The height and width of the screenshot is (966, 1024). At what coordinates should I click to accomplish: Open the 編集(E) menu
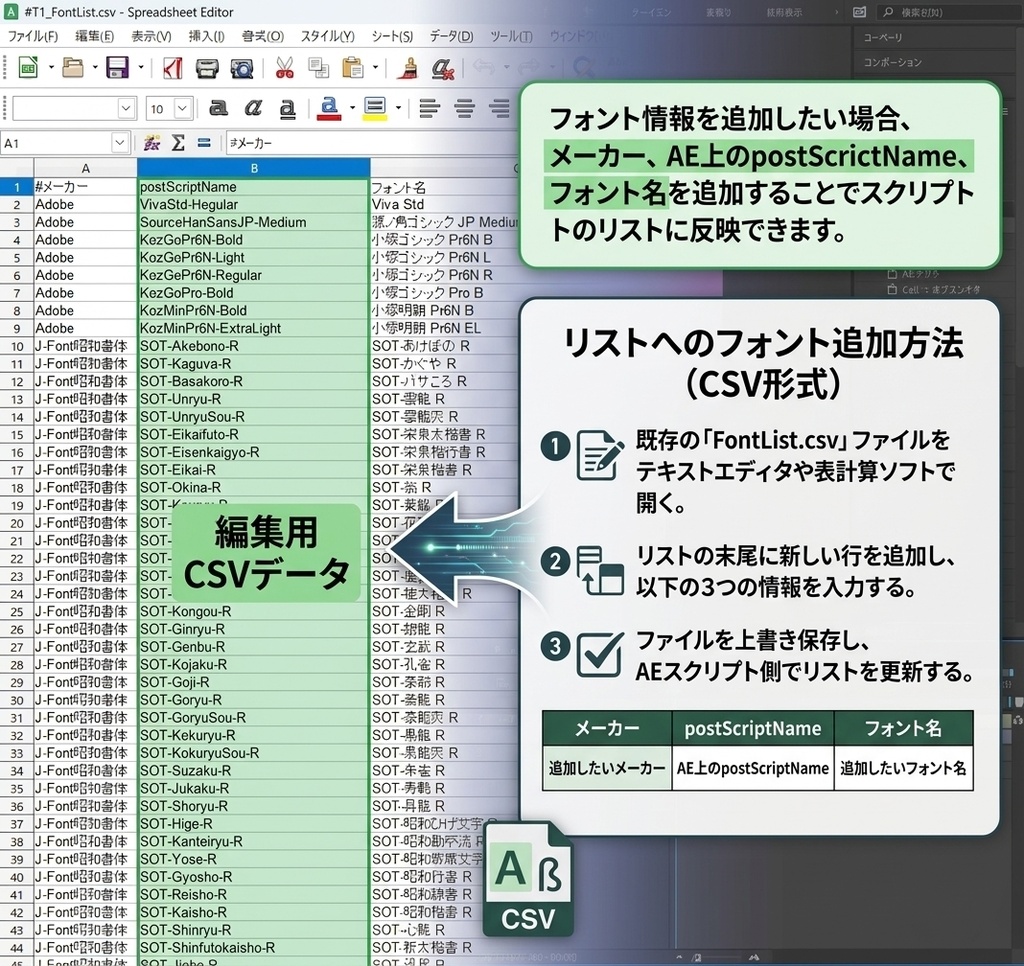tap(94, 37)
